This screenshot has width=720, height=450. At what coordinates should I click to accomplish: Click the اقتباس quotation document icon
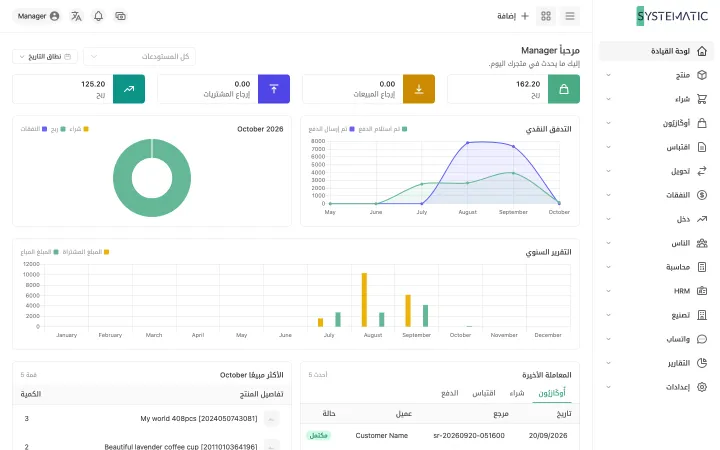[x=702, y=147]
